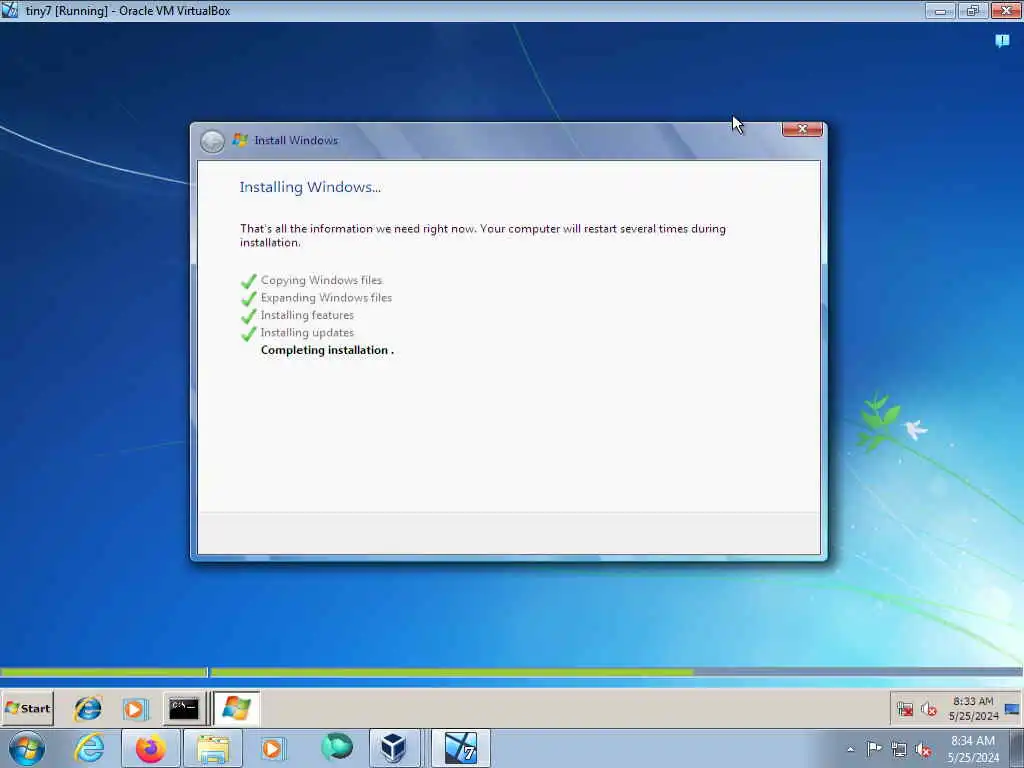Viewport: 1024px width, 768px height.
Task: Show hidden host tray icons
Action: 850,749
